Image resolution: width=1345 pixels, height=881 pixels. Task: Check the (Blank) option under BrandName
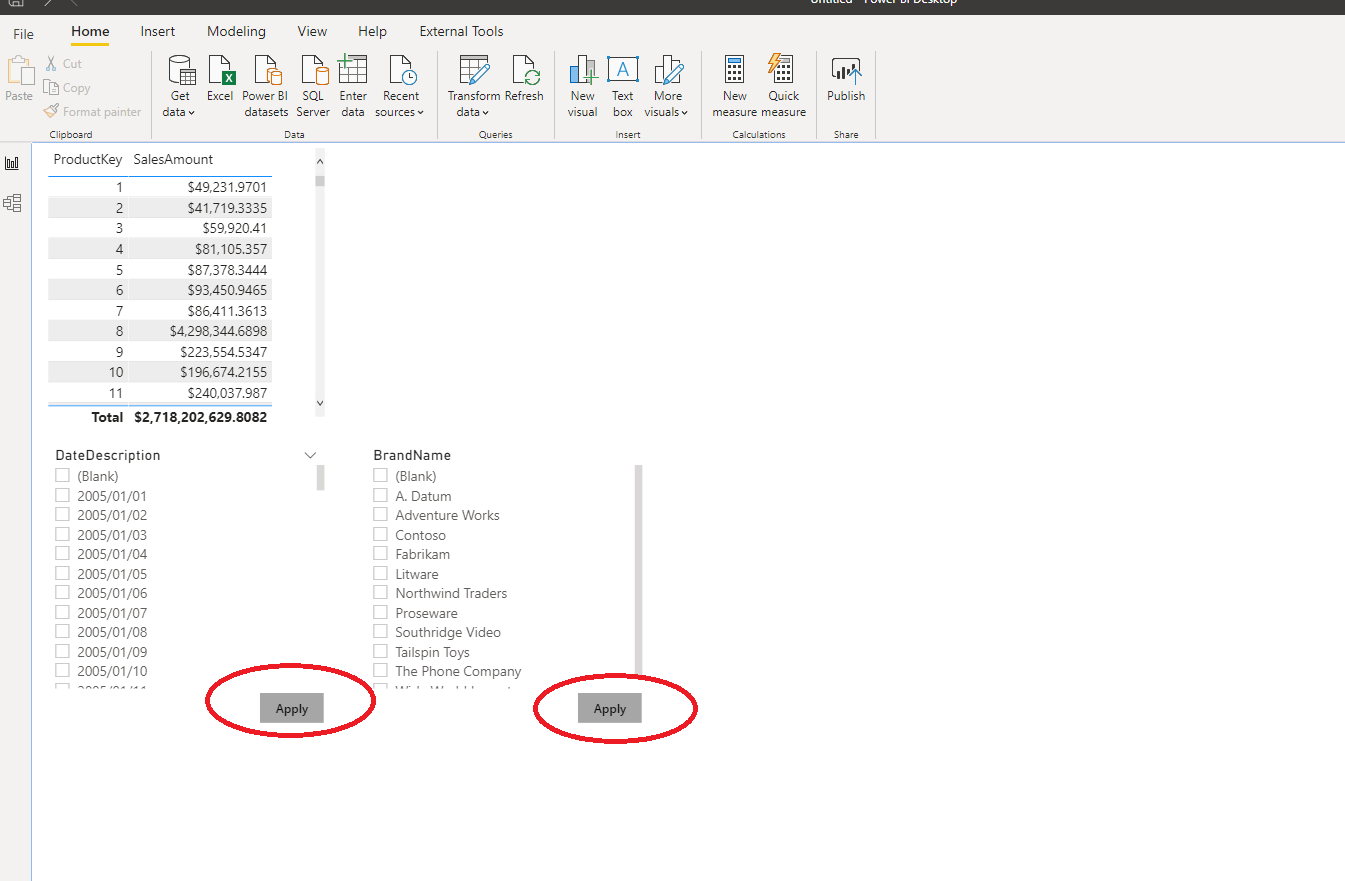380,475
